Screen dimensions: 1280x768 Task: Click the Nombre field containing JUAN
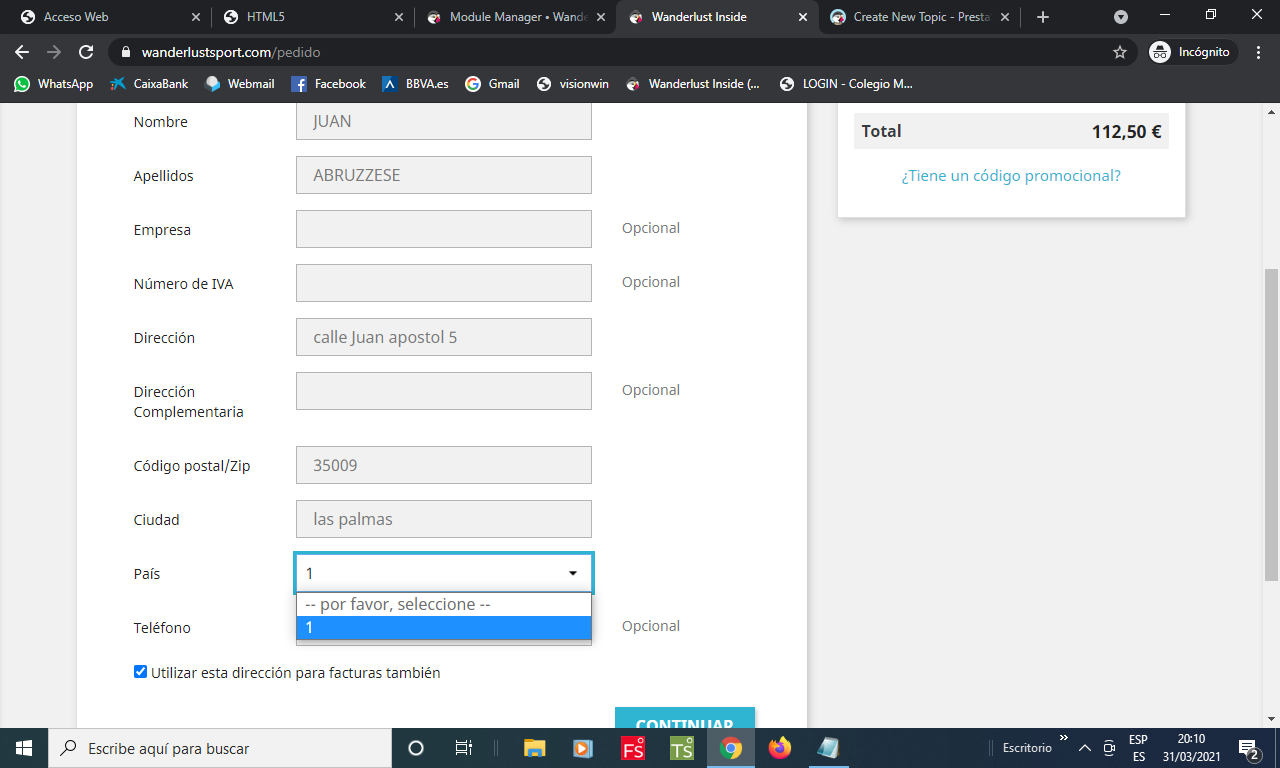444,121
